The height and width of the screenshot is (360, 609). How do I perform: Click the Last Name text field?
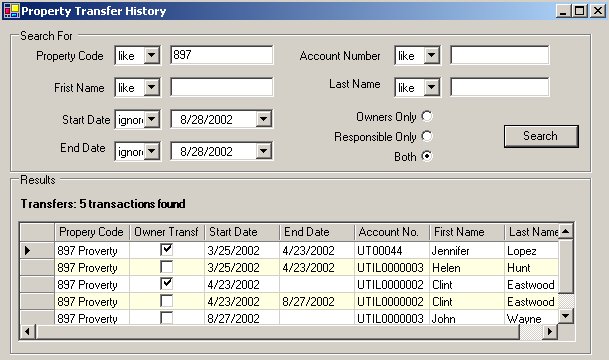tap(499, 87)
